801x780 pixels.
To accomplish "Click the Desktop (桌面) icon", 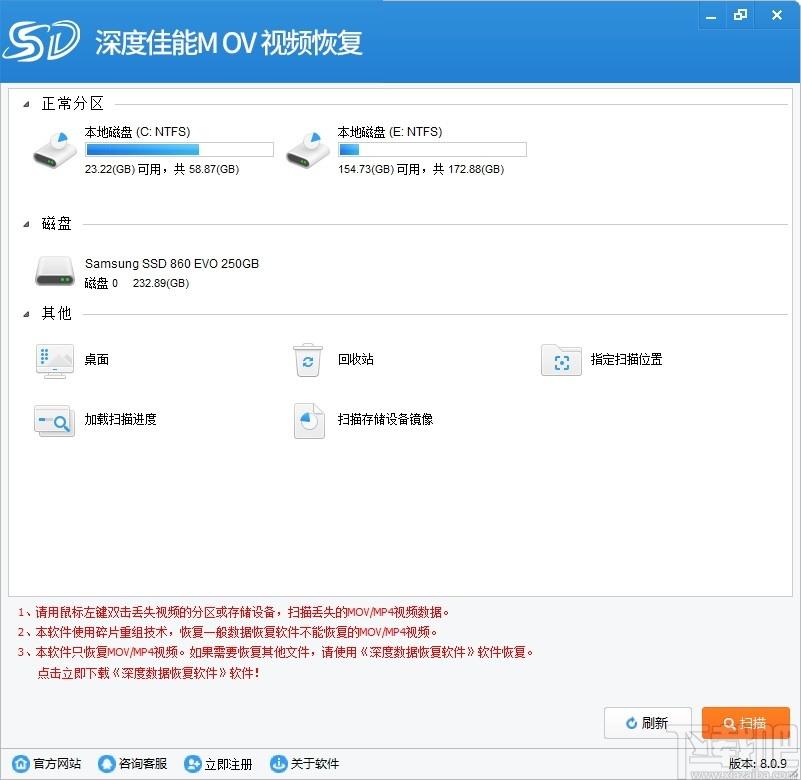I will [55, 361].
